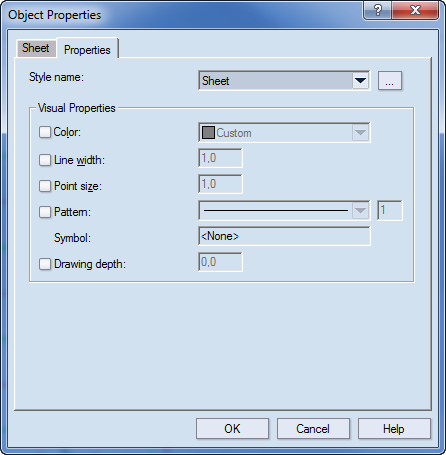This screenshot has width=446, height=455.
Task: Switch to the Sheet tab
Action: tap(36, 48)
